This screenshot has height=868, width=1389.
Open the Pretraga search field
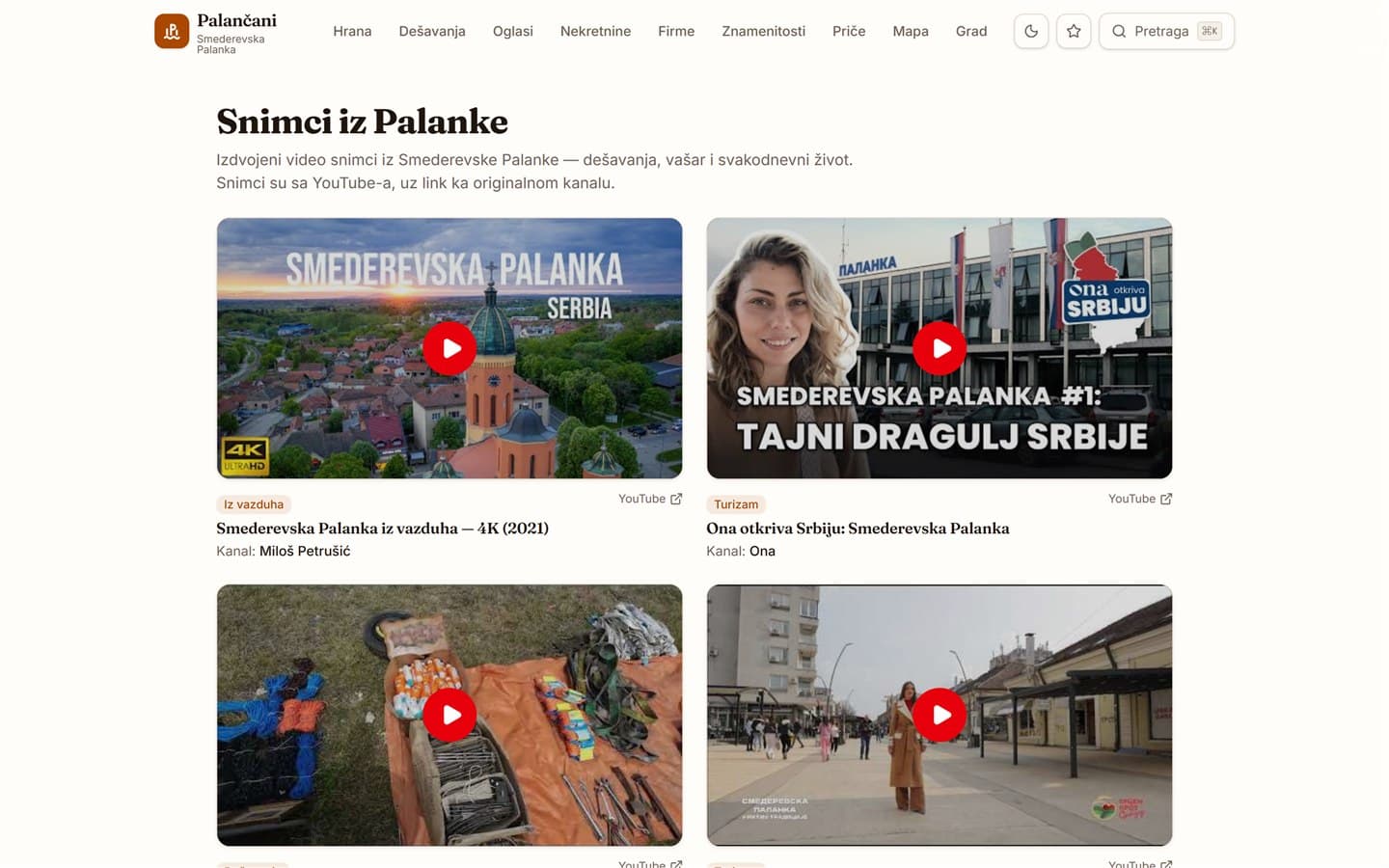[x=1166, y=31]
